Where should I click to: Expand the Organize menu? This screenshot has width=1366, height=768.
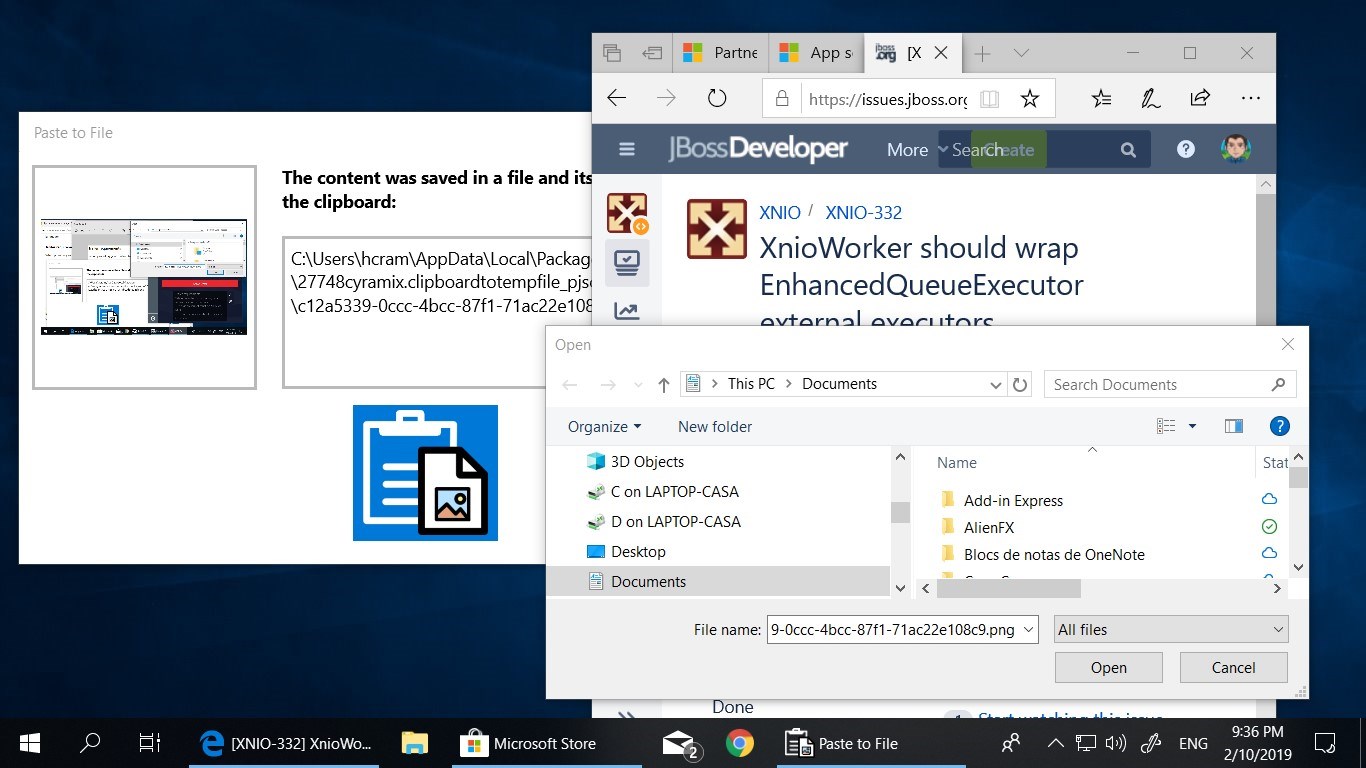pyautogui.click(x=604, y=426)
